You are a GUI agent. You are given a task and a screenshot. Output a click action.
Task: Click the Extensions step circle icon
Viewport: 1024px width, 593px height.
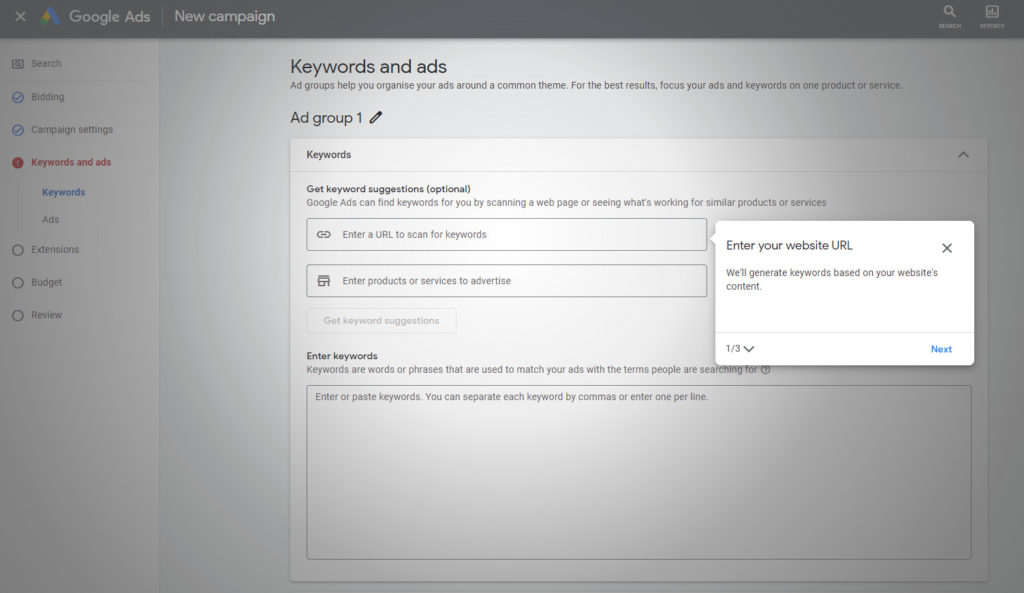click(x=18, y=250)
